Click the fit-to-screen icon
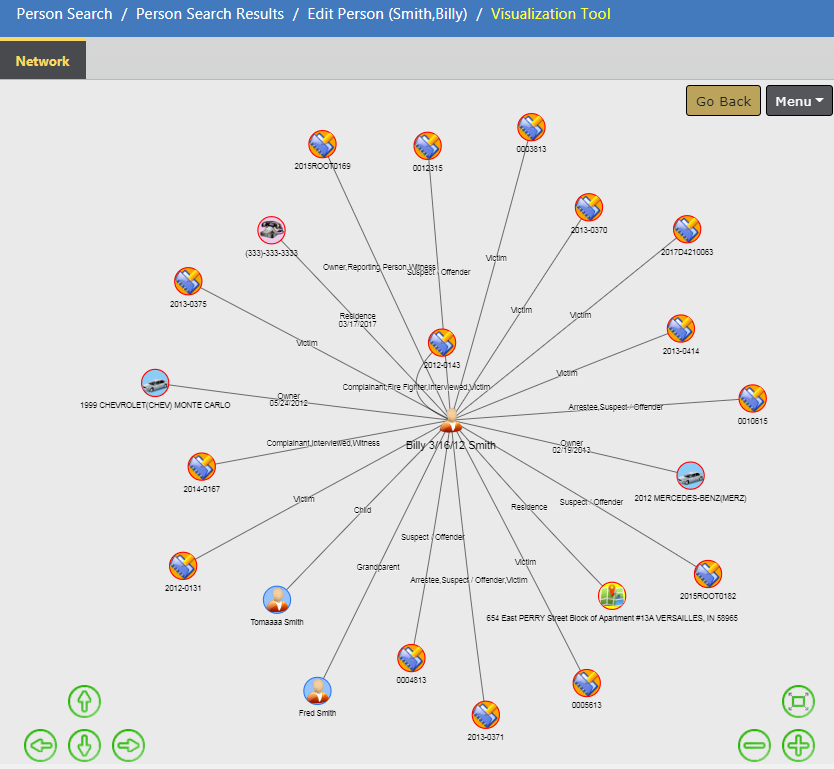 (x=798, y=701)
